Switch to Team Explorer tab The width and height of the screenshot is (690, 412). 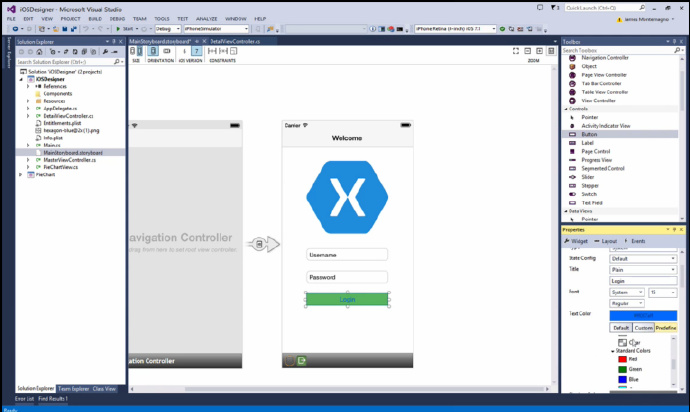(x=73, y=389)
